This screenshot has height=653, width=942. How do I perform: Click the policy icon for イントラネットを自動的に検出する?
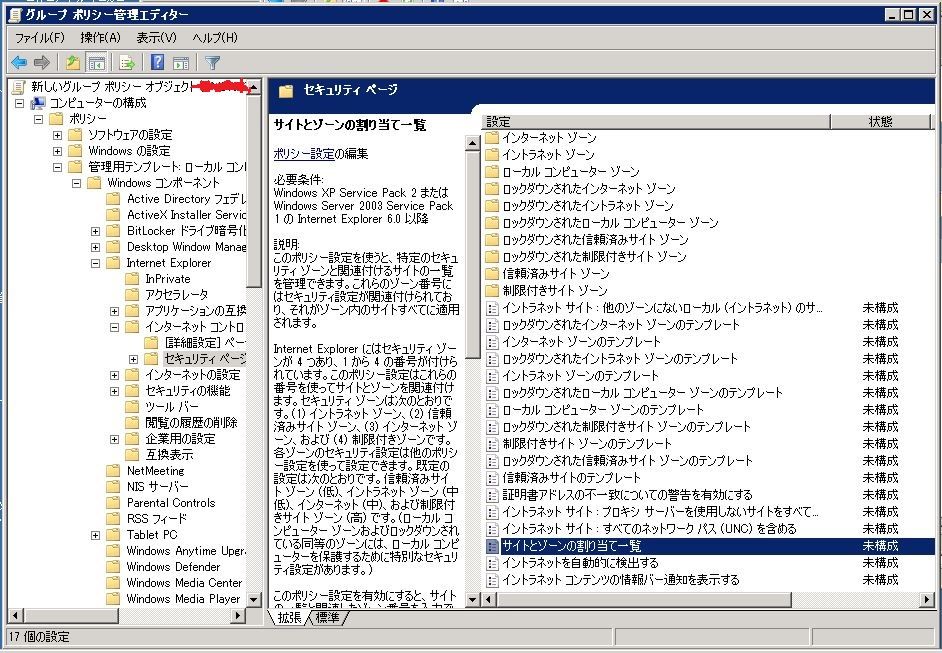[x=492, y=563]
